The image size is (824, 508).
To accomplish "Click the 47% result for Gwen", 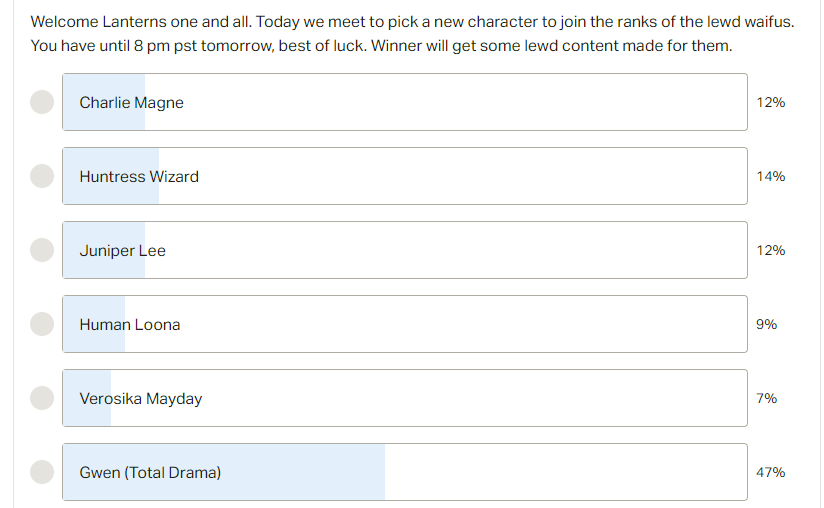I will point(770,472).
